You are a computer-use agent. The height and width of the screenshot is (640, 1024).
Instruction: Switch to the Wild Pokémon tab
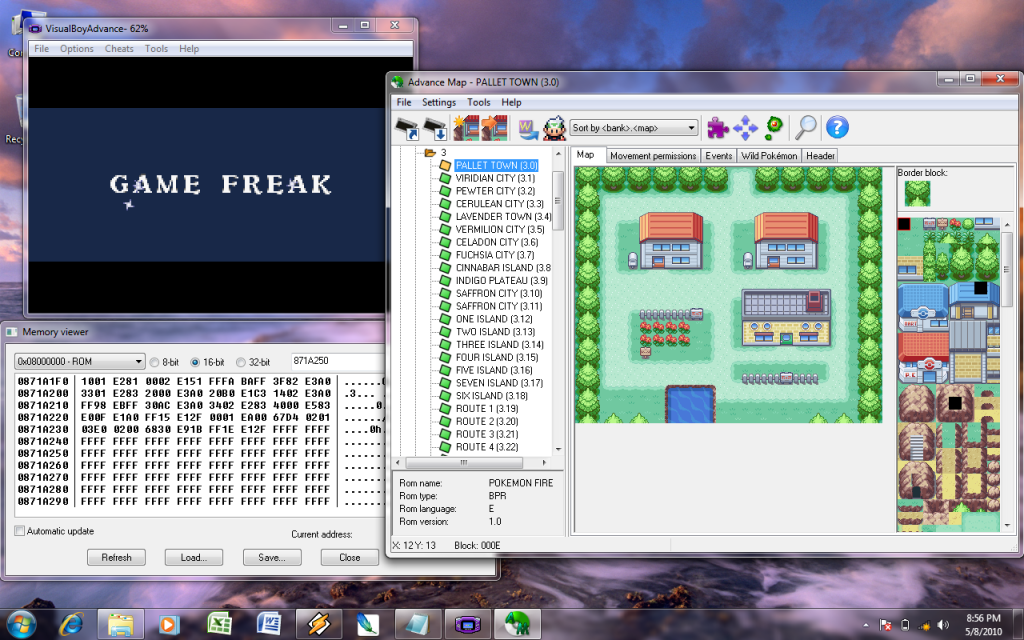point(769,156)
